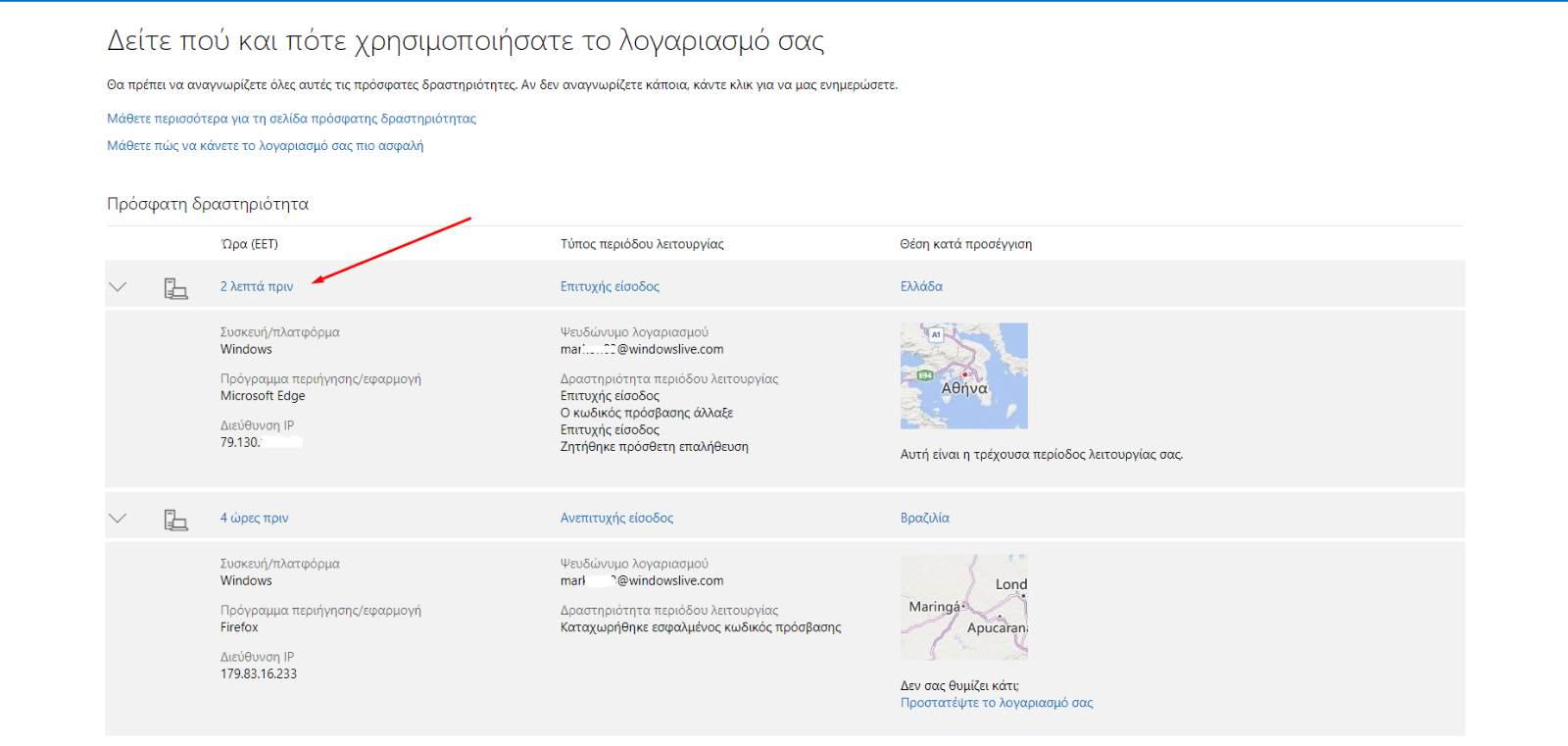This screenshot has height=746, width=1568.
Task: Click device icon beside "4 ώρες πριν"
Action: coord(175,520)
